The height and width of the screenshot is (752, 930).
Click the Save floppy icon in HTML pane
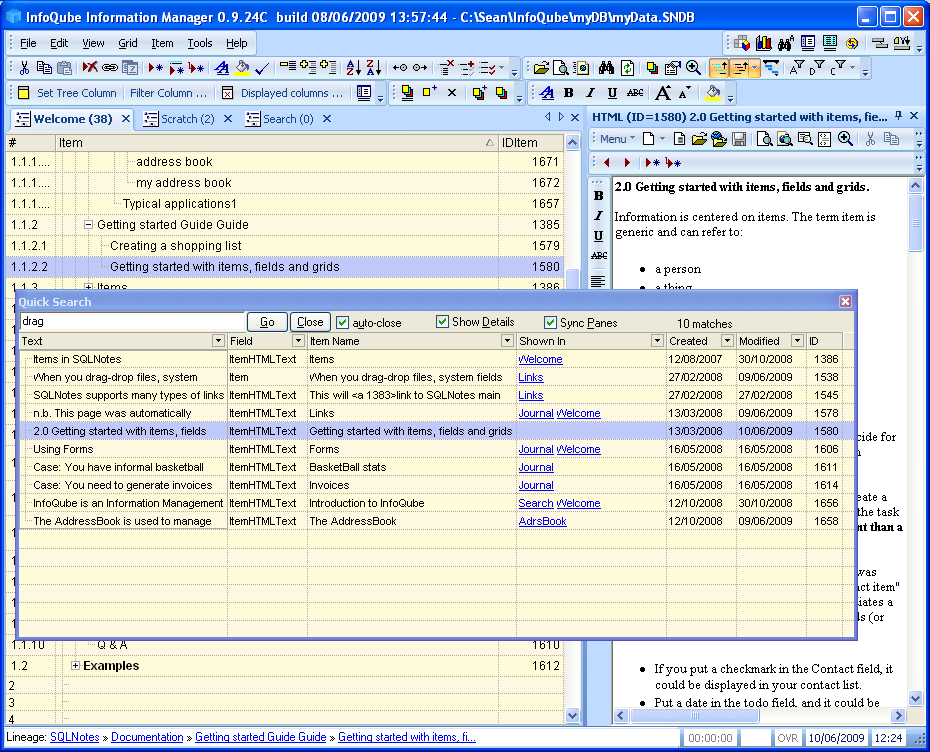(739, 139)
